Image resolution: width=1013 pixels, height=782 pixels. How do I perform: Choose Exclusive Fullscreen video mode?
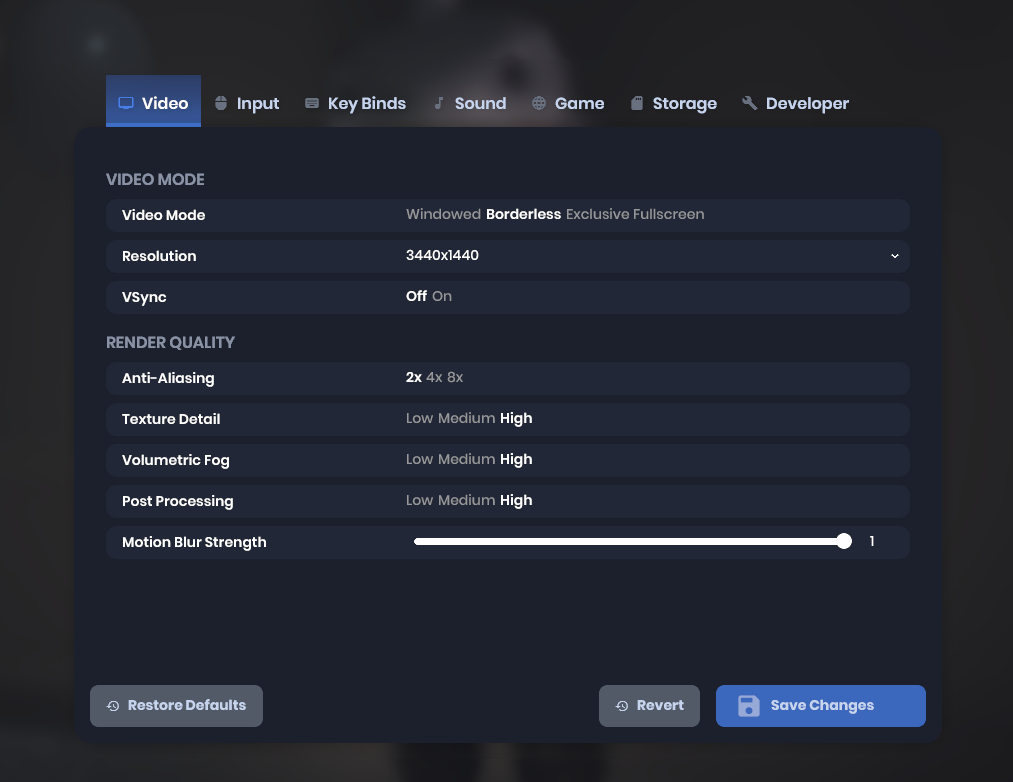tap(635, 215)
